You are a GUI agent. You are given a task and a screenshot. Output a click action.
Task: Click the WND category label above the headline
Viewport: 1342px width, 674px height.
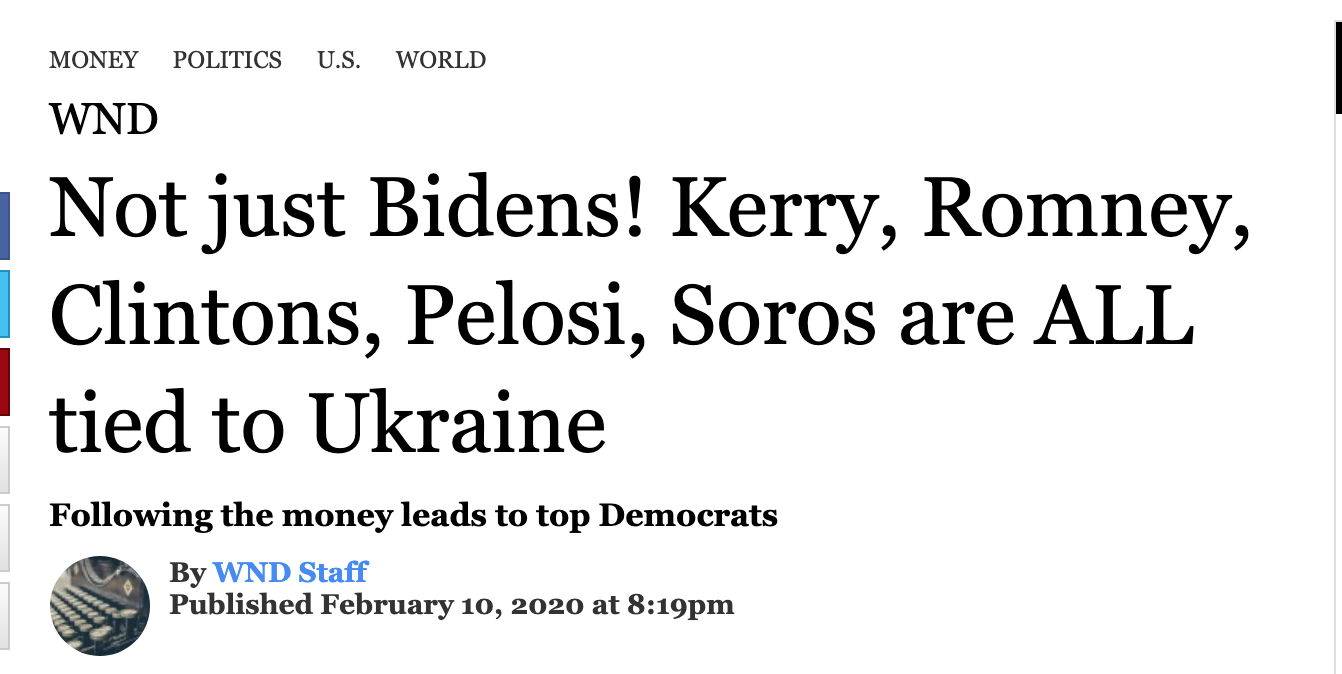pos(104,121)
